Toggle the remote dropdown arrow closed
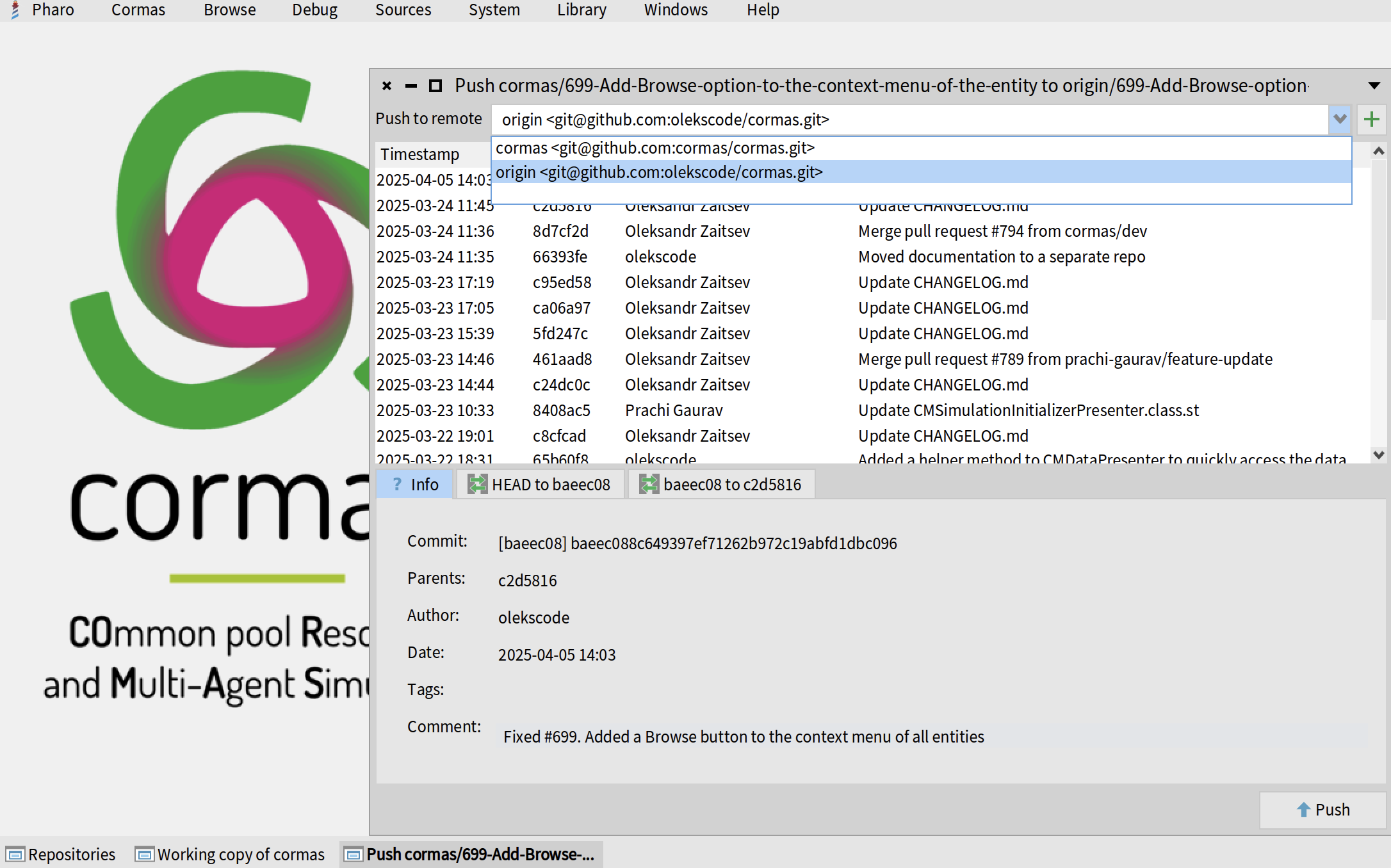The width and height of the screenshot is (1391, 868). [x=1339, y=120]
